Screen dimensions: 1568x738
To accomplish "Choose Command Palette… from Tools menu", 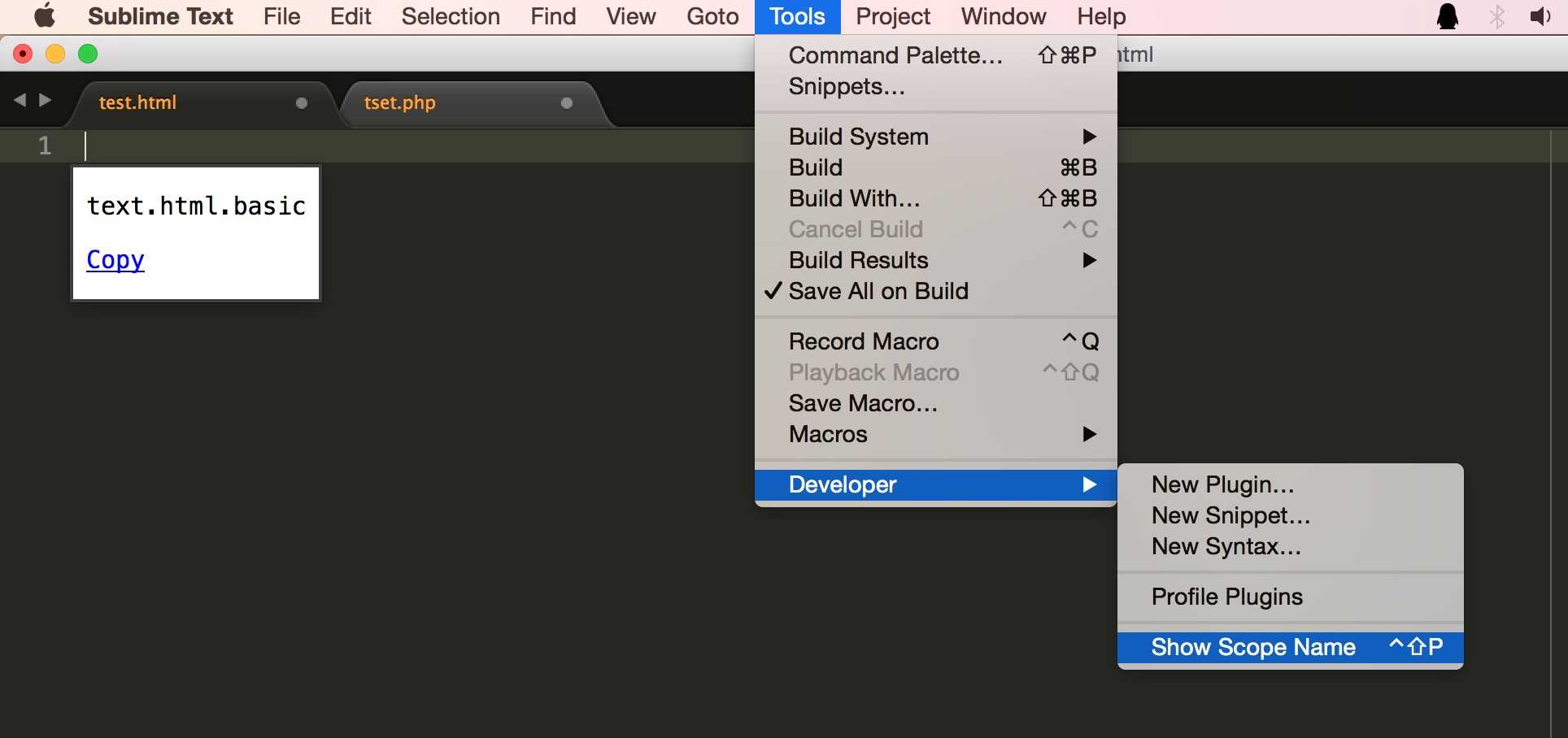I will tap(935, 55).
